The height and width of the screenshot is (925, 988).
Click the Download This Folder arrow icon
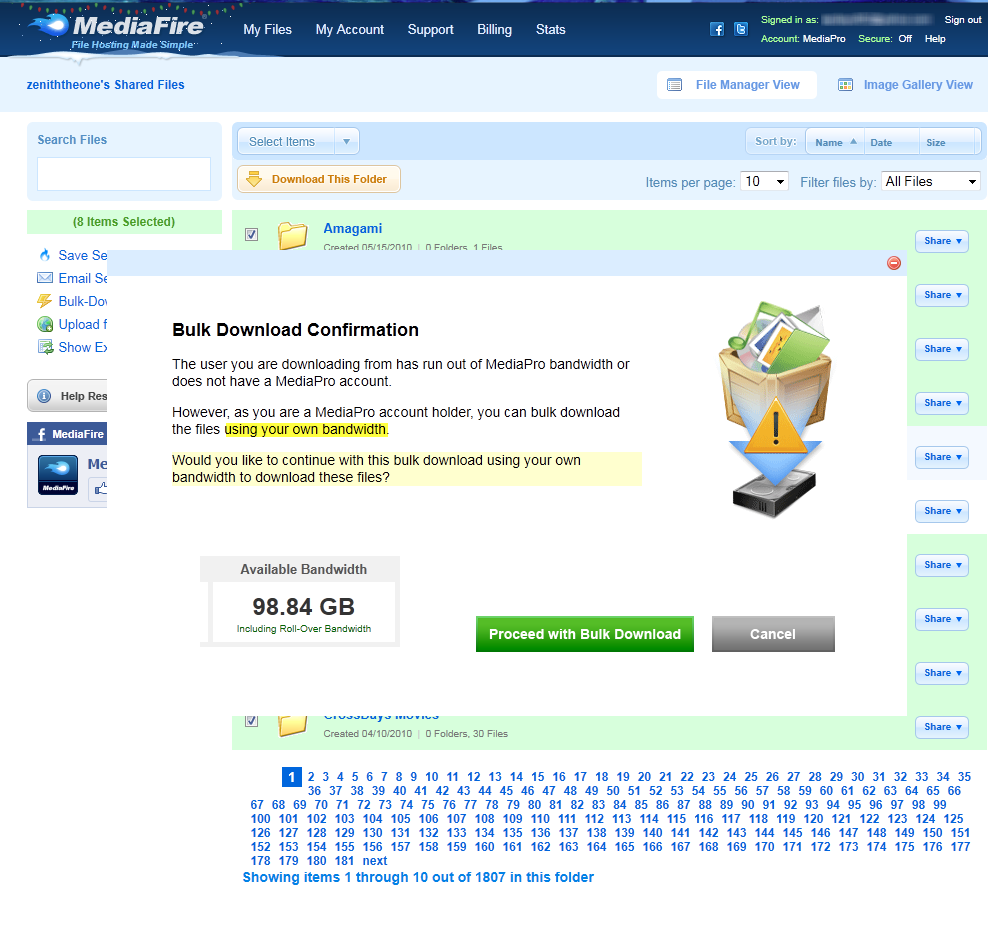[x=254, y=179]
